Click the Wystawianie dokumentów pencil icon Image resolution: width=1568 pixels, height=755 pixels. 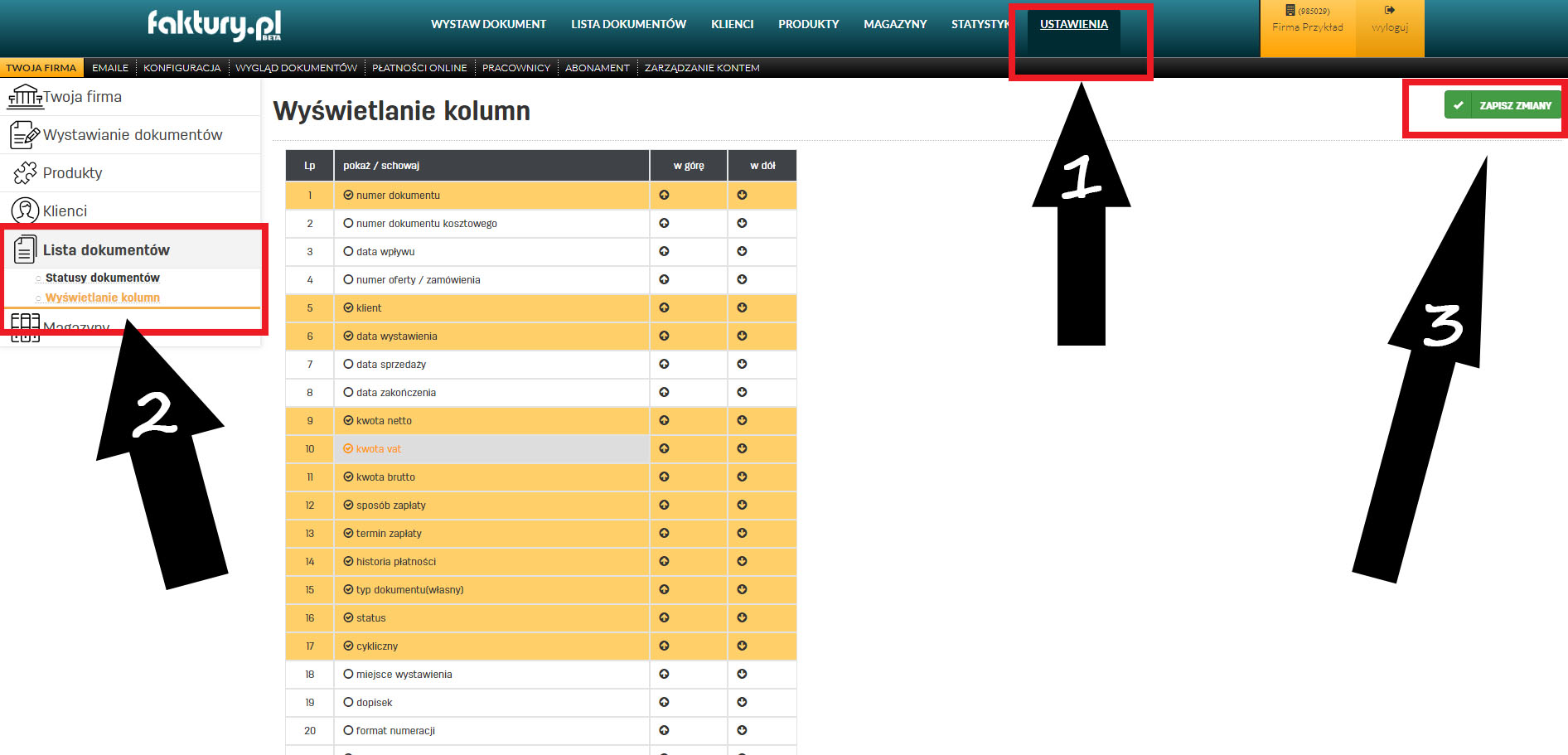25,135
